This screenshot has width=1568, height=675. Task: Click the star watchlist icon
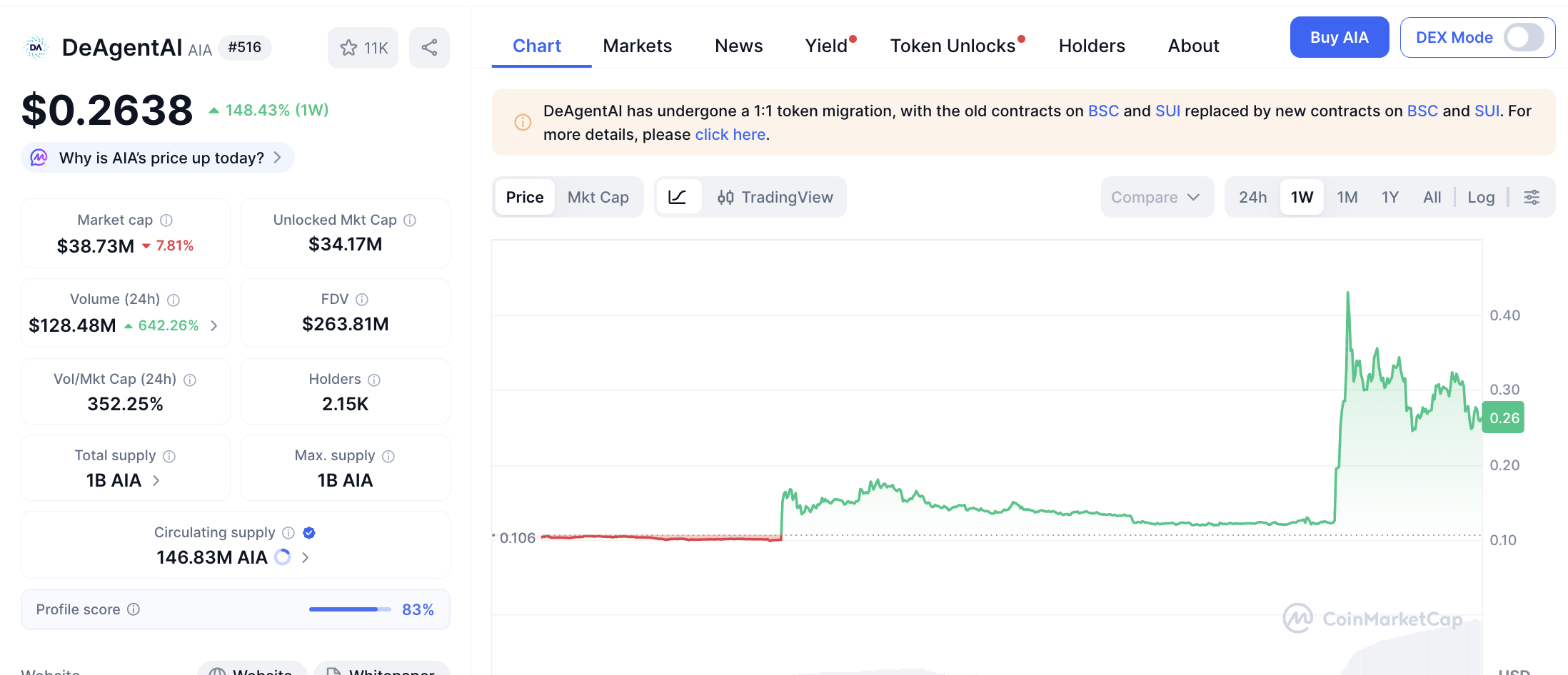348,48
